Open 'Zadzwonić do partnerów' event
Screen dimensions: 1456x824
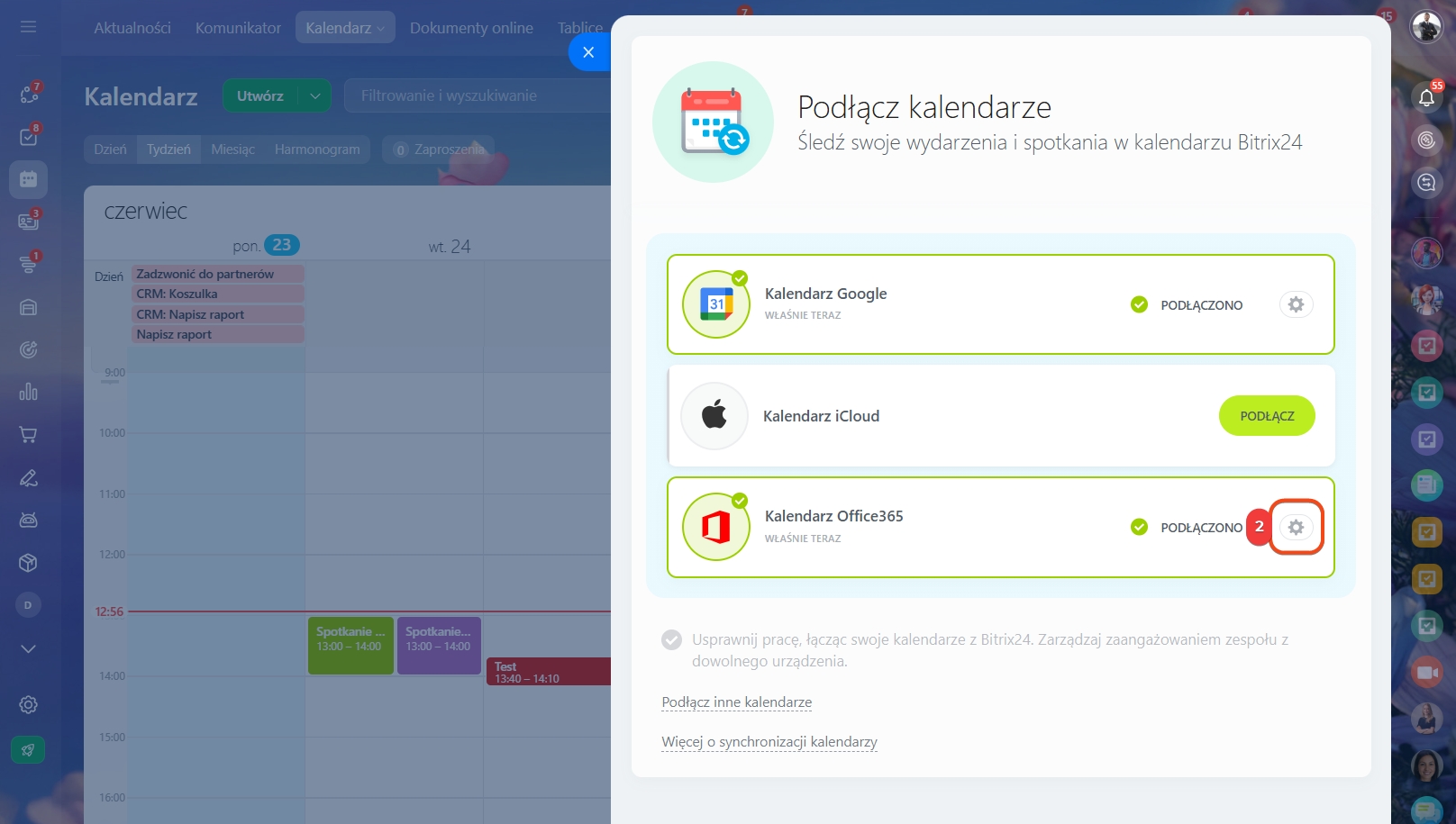(x=218, y=274)
